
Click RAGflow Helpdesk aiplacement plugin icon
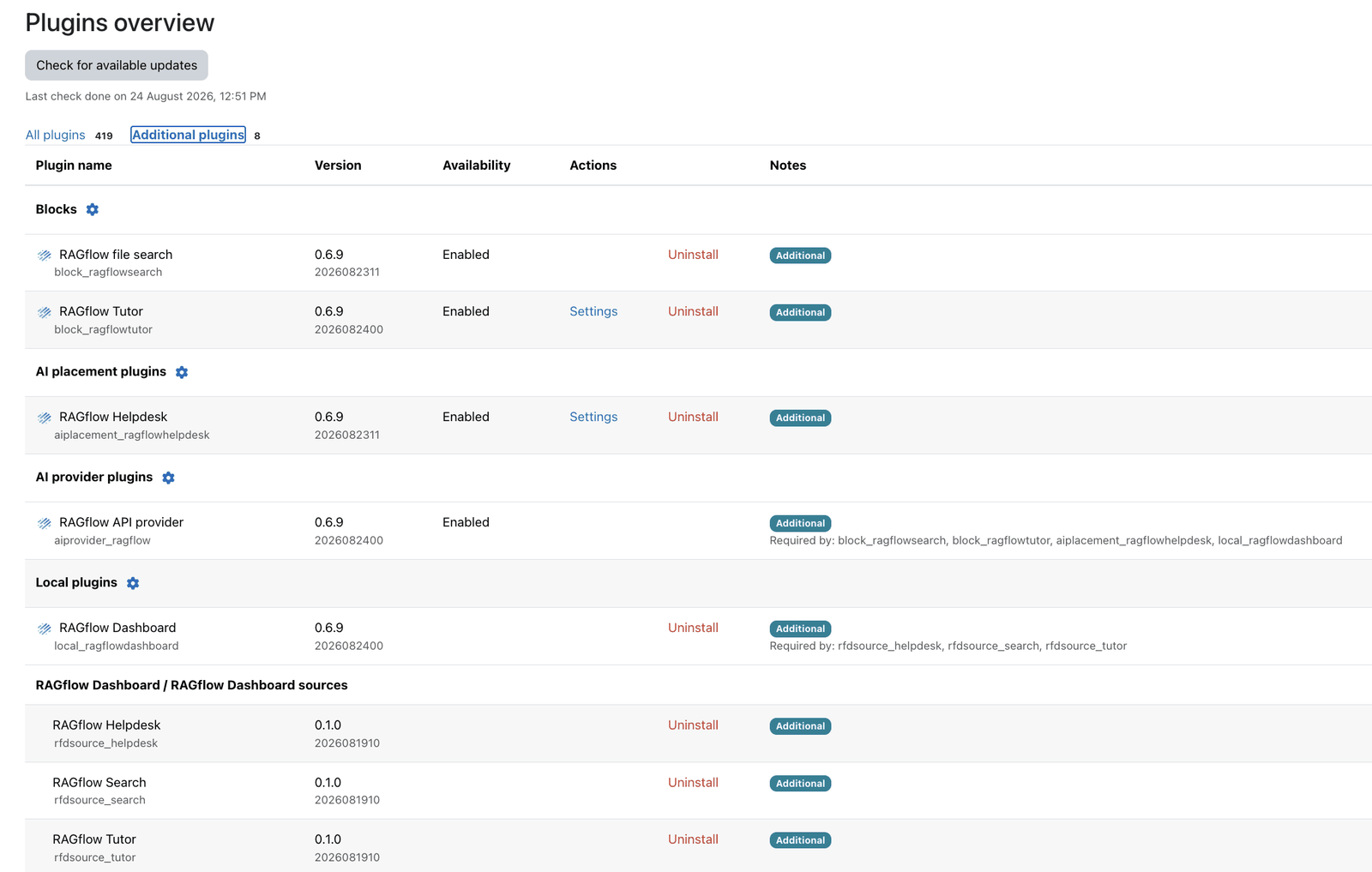(x=45, y=418)
